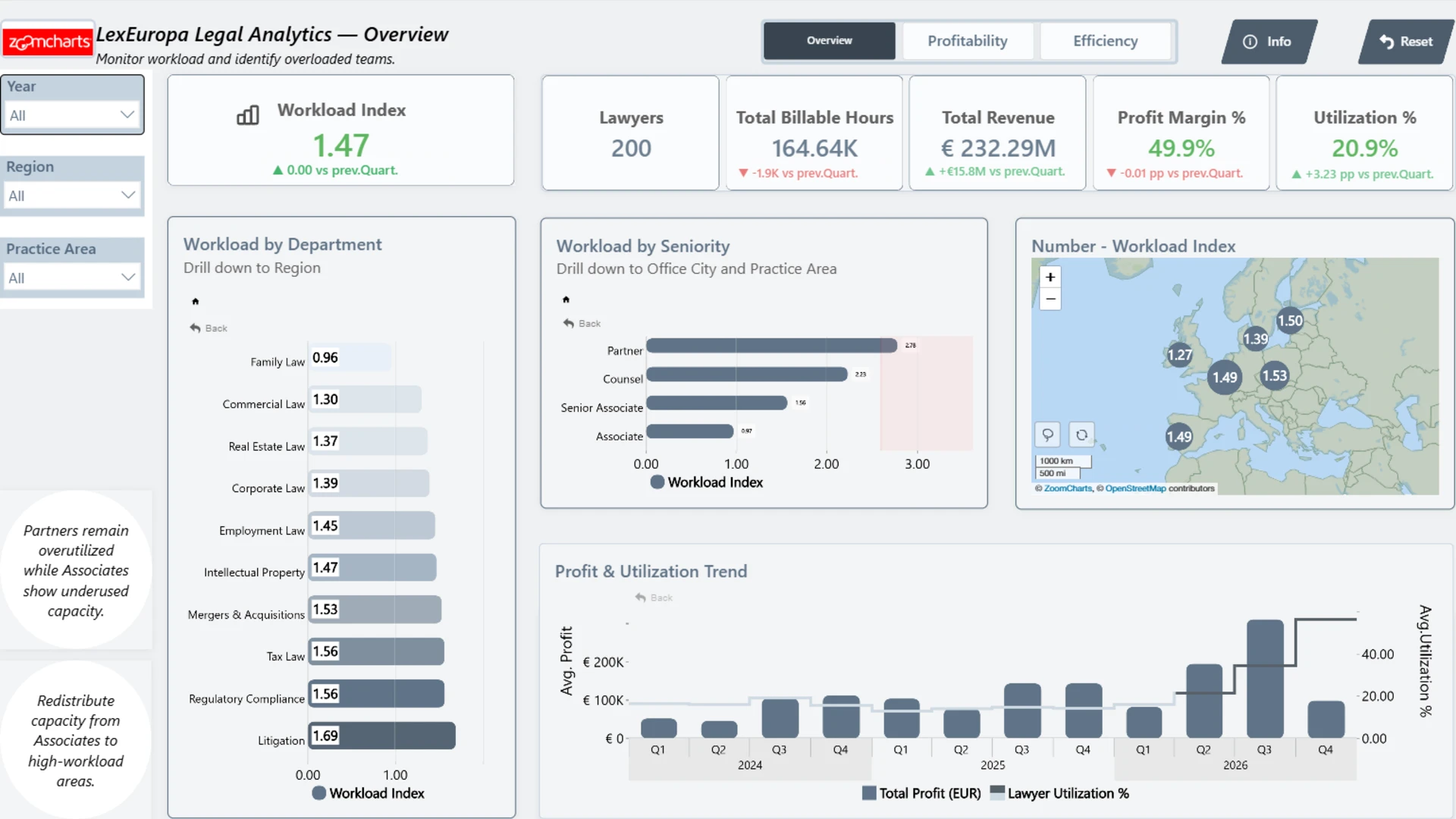The image size is (1456, 819).
Task: Click the 1.53 workload bubble on the map
Action: point(1275,375)
